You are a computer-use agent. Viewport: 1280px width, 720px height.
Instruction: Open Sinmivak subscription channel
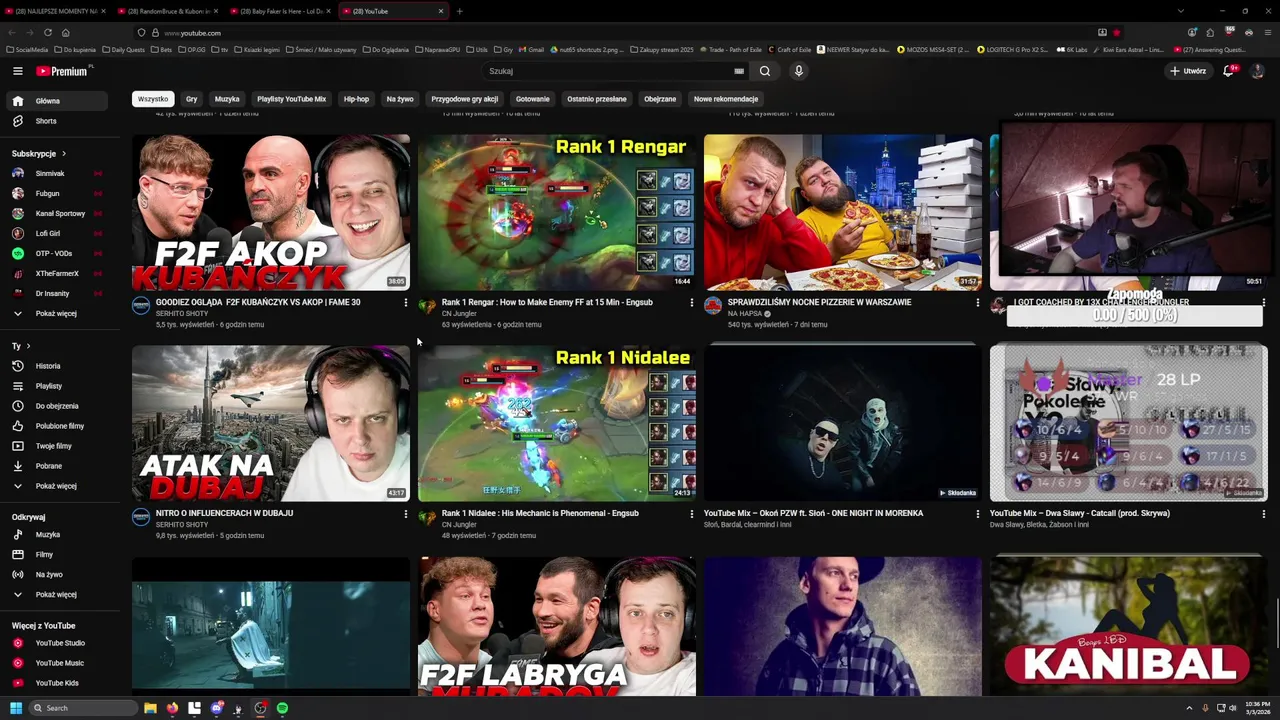click(x=55, y=173)
